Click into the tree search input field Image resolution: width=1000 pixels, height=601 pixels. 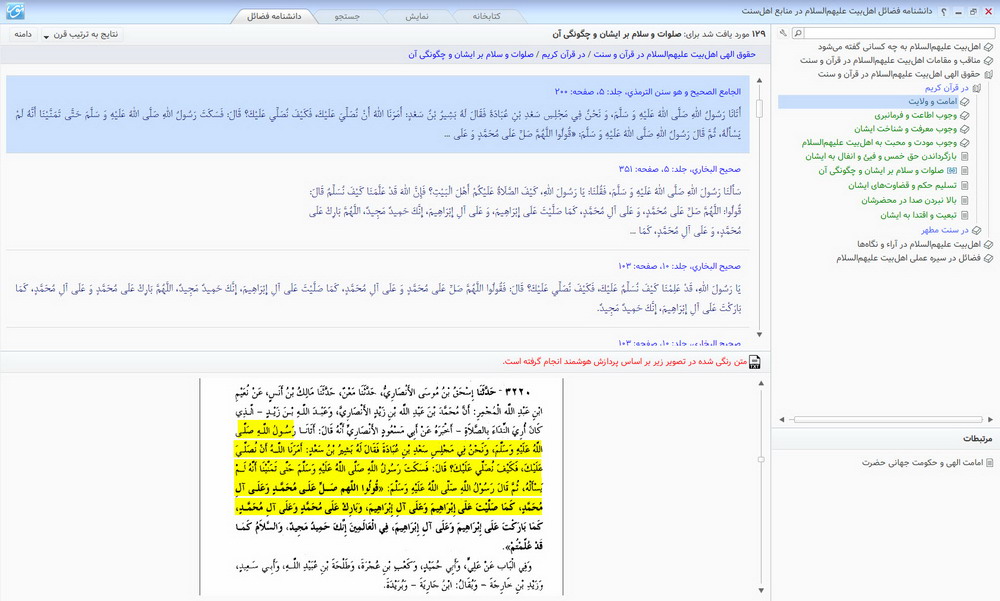899,33
